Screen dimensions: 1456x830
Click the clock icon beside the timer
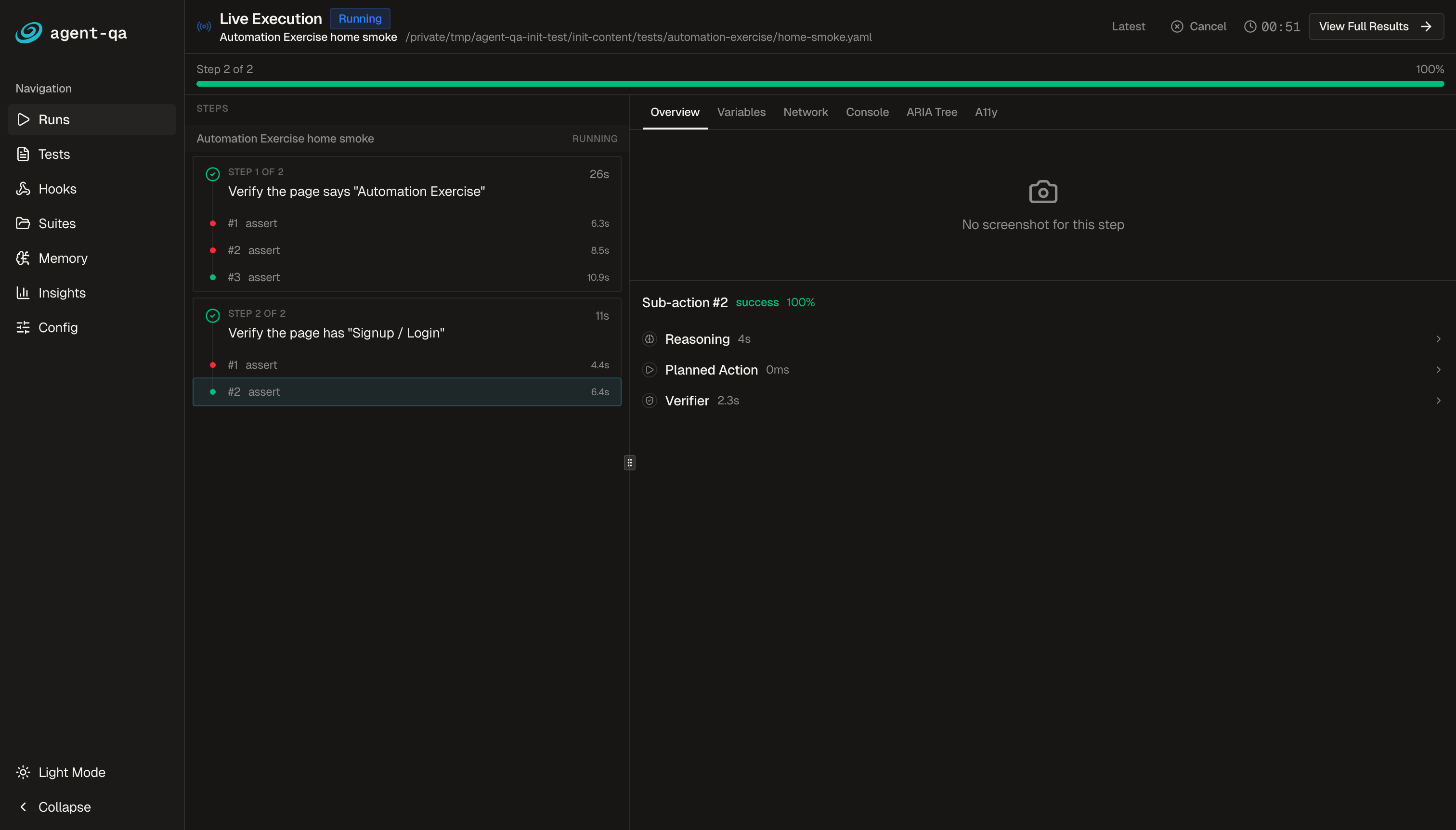click(x=1250, y=26)
